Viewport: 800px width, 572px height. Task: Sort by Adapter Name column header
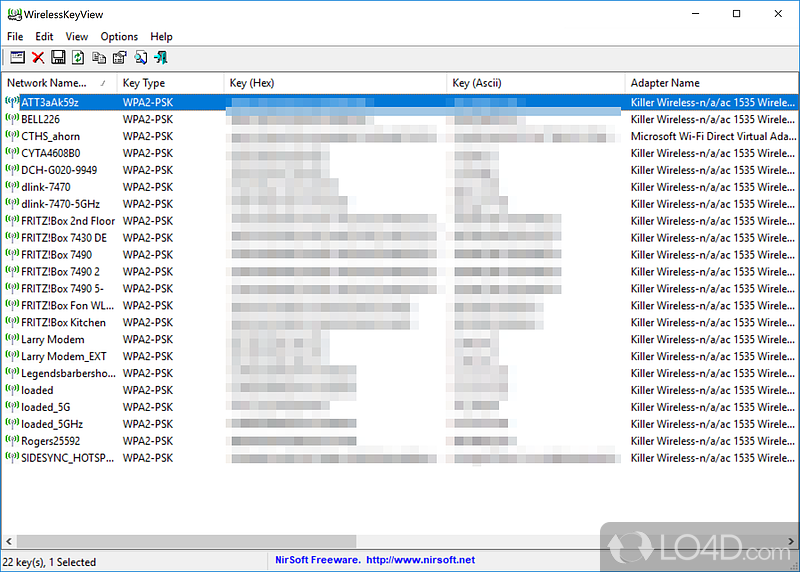[712, 83]
